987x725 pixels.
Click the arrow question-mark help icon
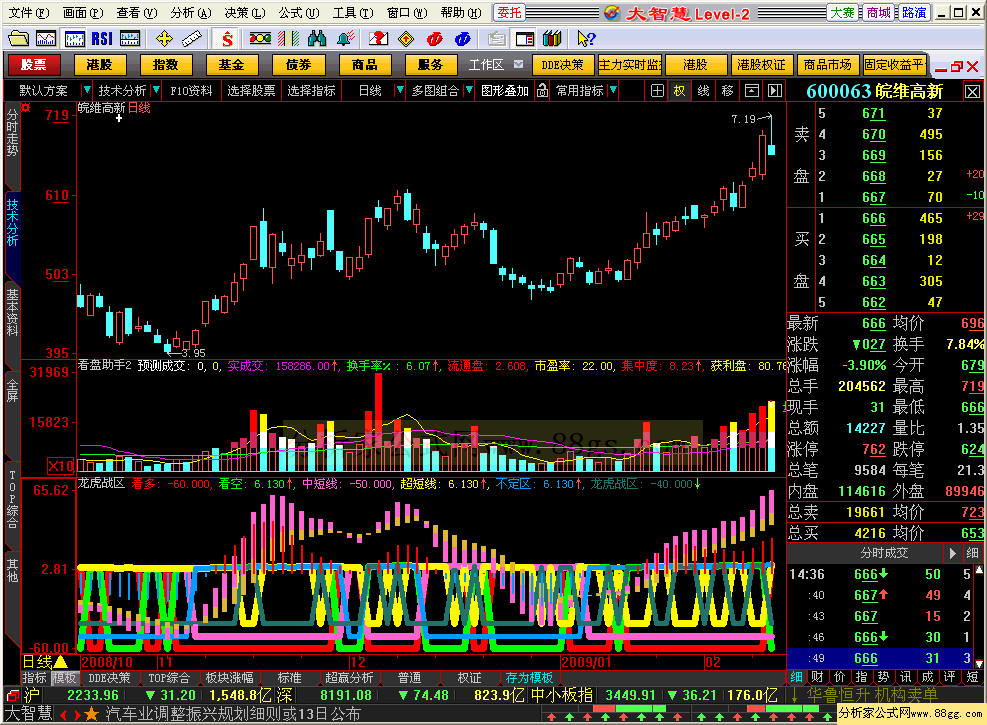pos(585,39)
